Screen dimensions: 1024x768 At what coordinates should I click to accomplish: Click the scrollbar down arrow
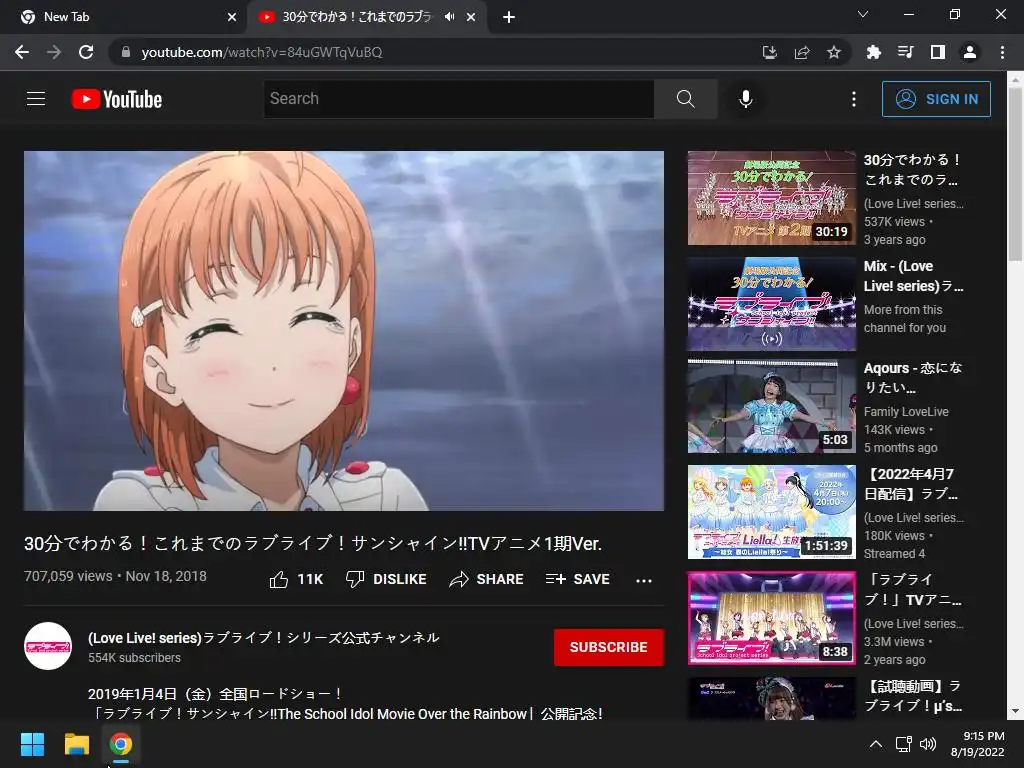(1016, 711)
